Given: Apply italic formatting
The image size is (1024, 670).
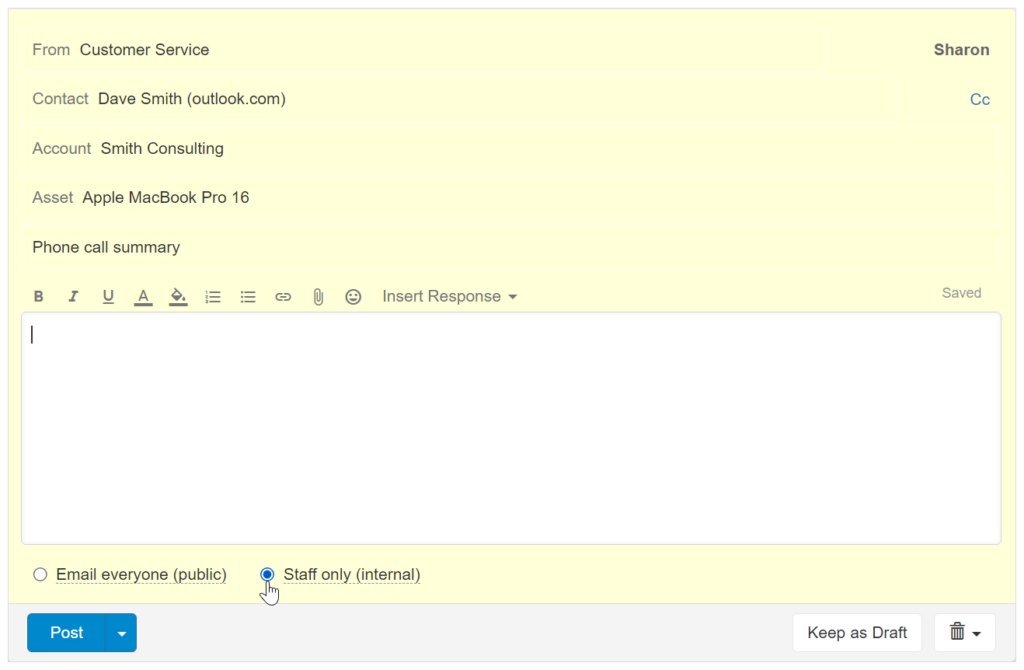Looking at the screenshot, I should (73, 296).
